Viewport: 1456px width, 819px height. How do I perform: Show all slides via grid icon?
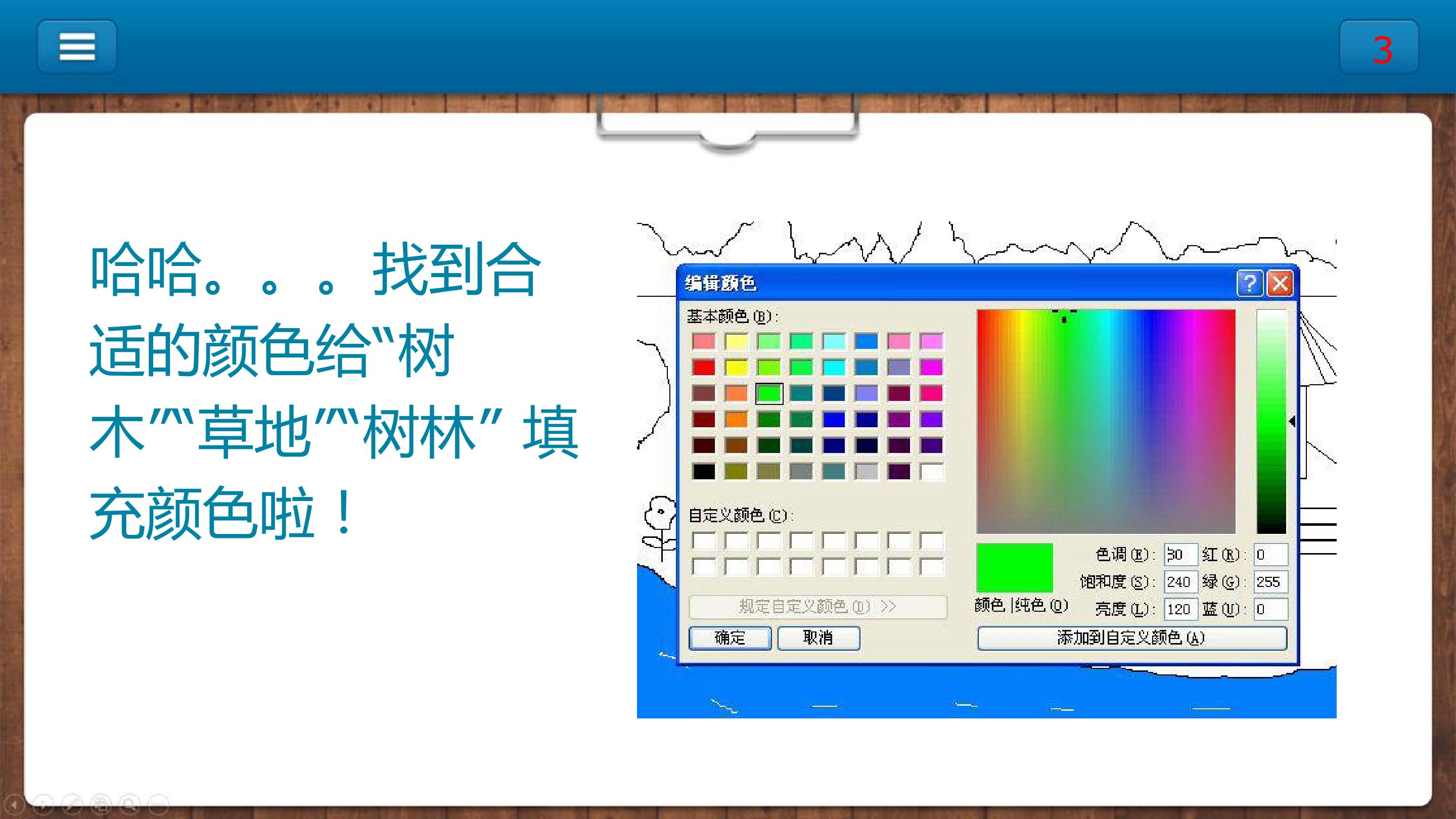coord(101,804)
